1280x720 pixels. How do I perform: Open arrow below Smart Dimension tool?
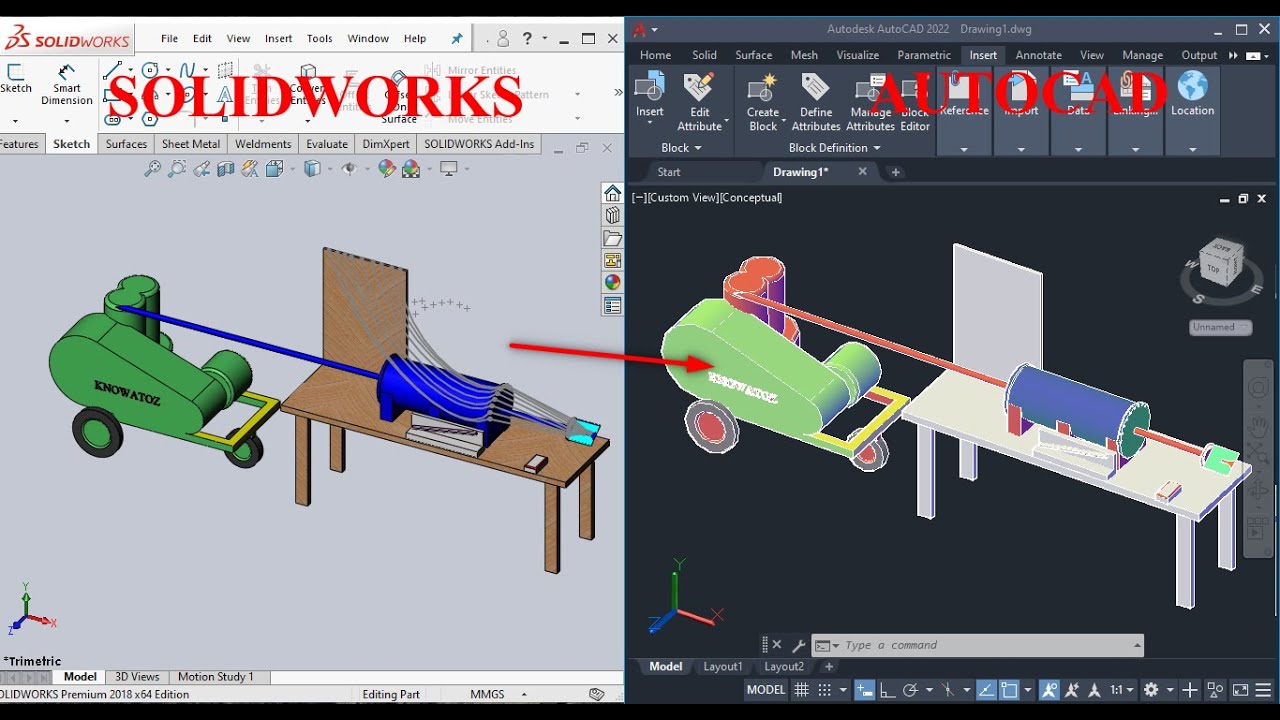point(67,121)
